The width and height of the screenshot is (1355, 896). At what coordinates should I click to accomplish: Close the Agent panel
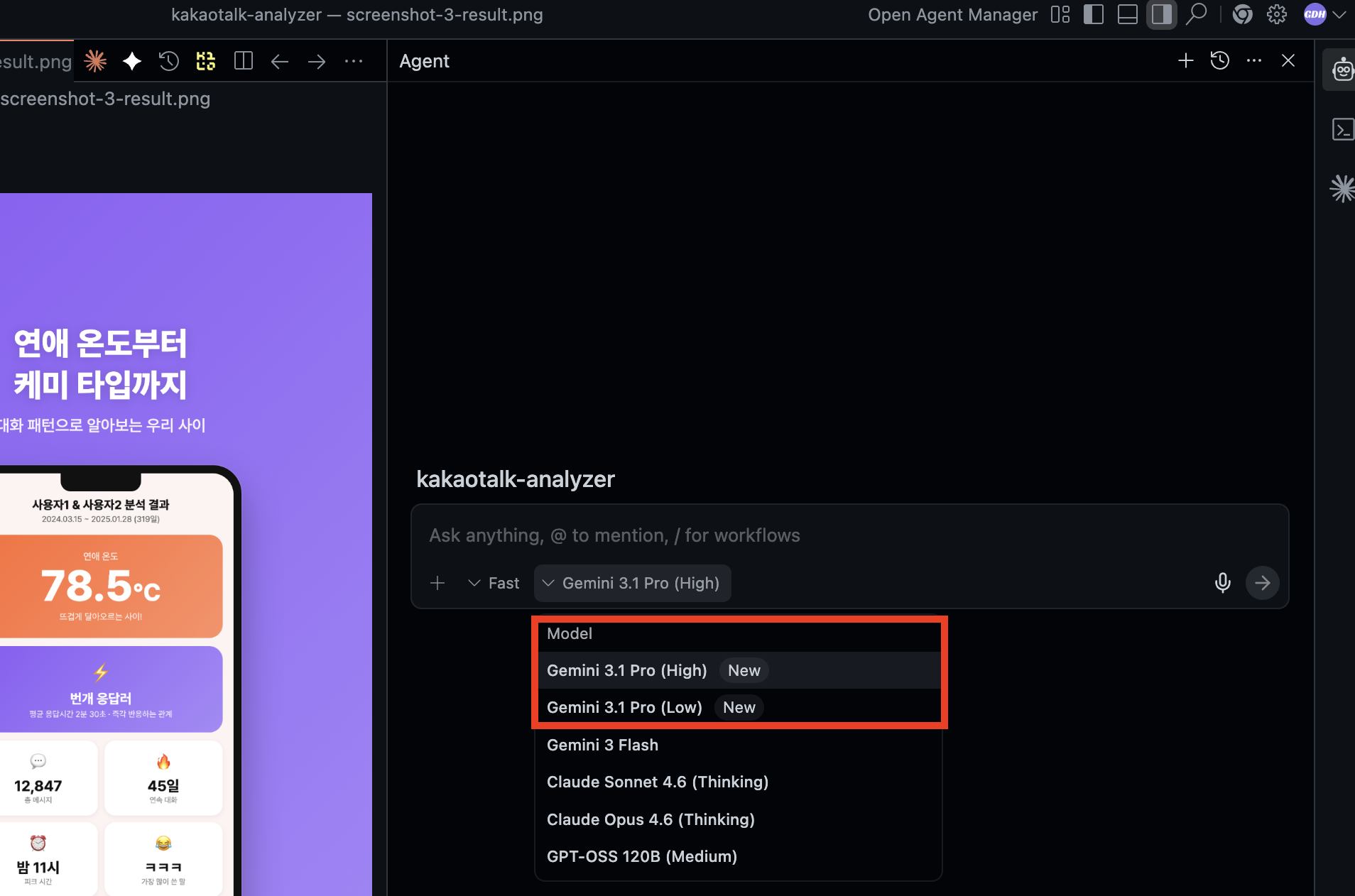point(1288,61)
